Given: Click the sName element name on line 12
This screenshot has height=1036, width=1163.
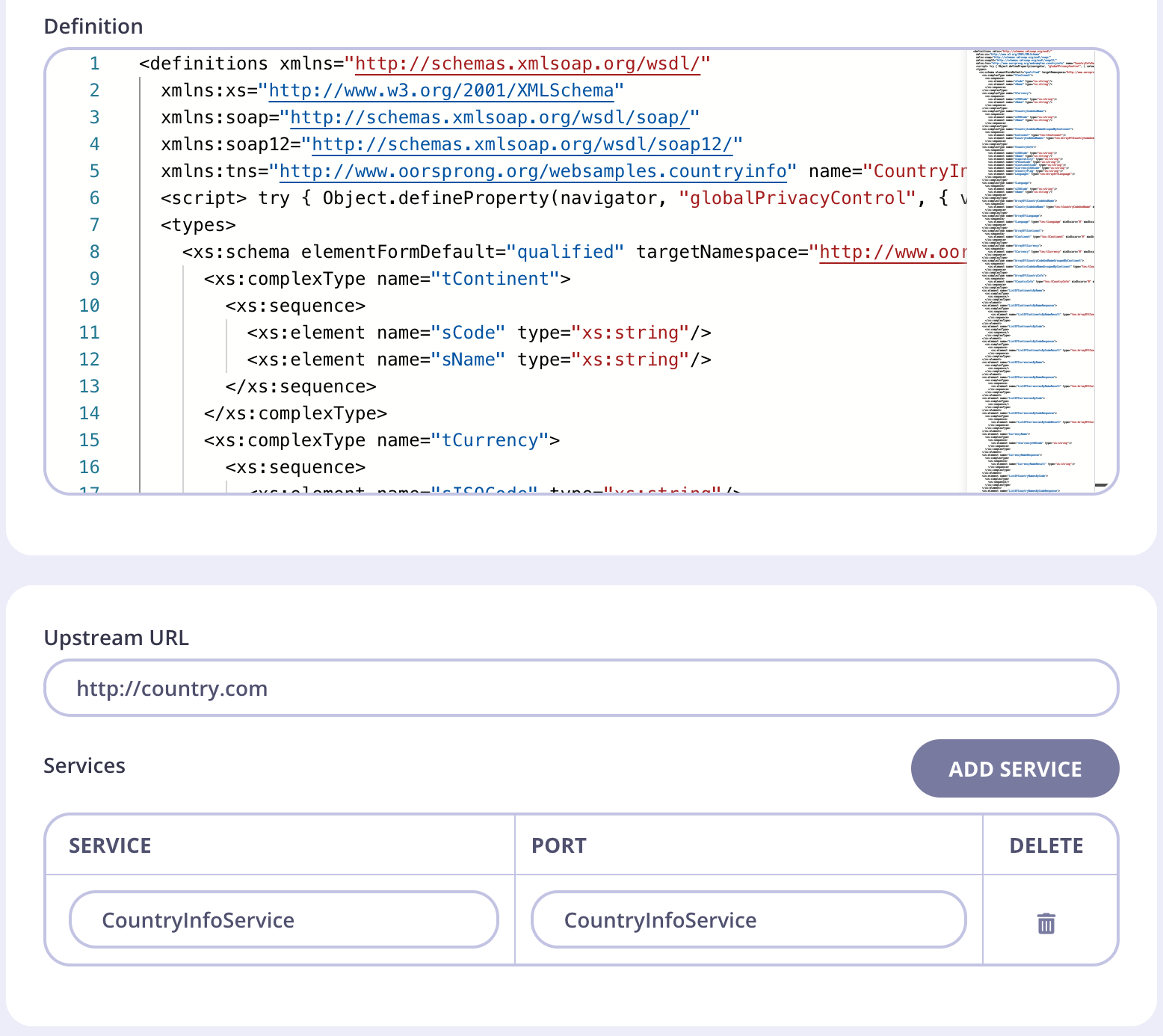Looking at the screenshot, I should point(469,360).
